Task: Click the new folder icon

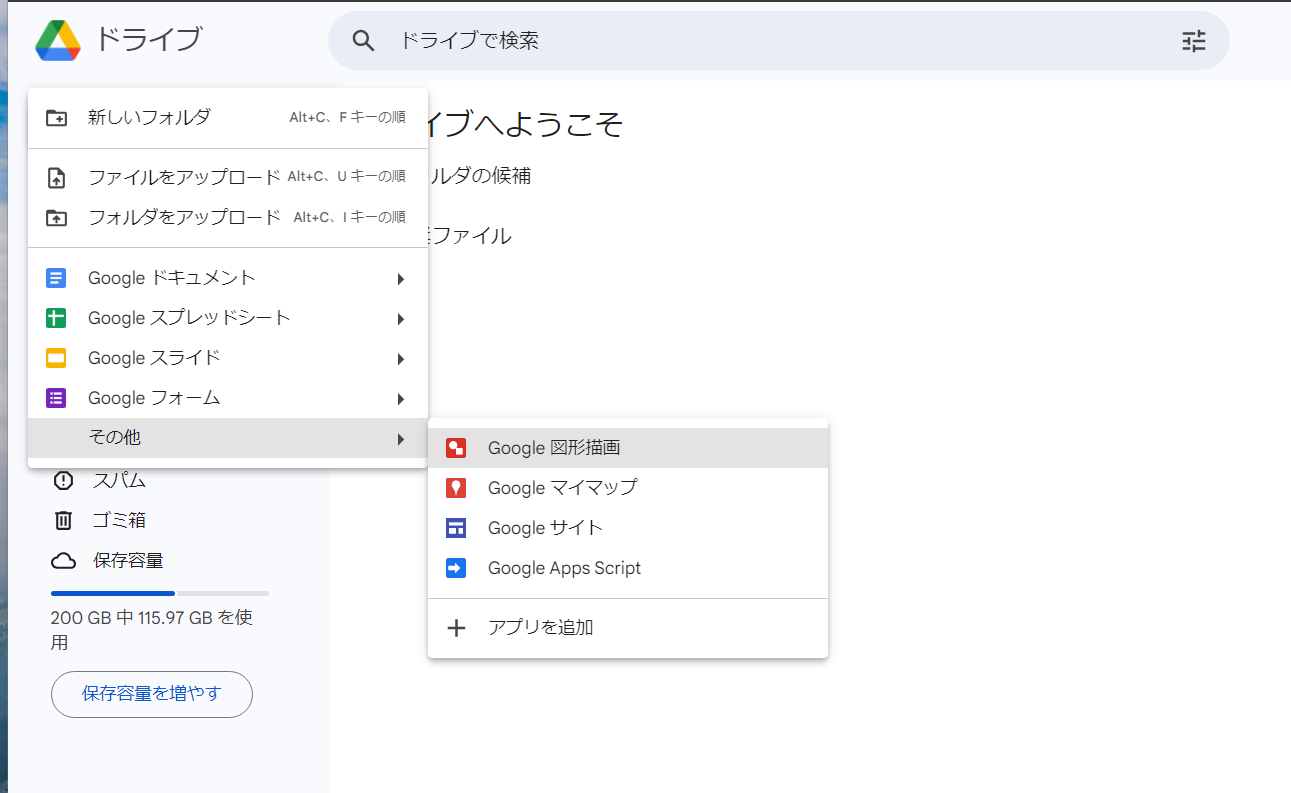Action: tap(57, 118)
